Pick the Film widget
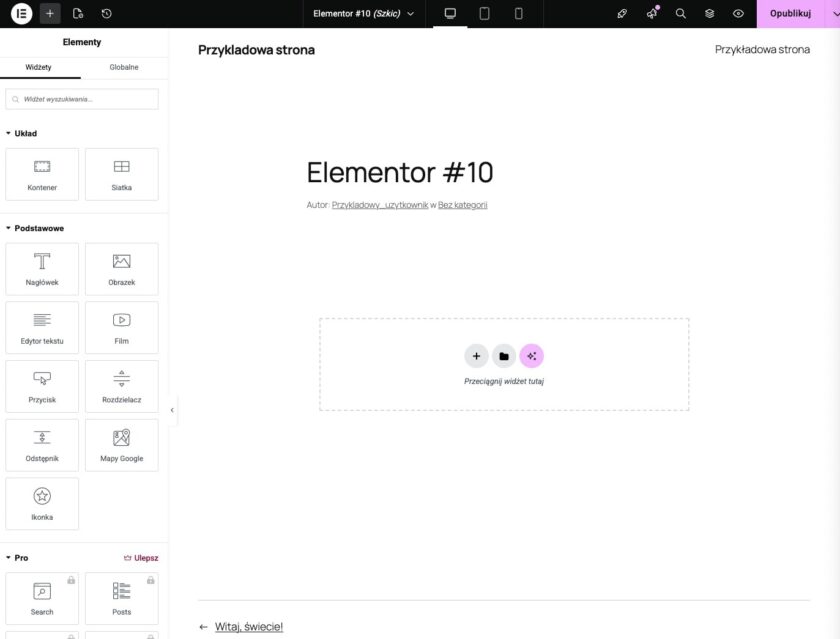 point(121,327)
